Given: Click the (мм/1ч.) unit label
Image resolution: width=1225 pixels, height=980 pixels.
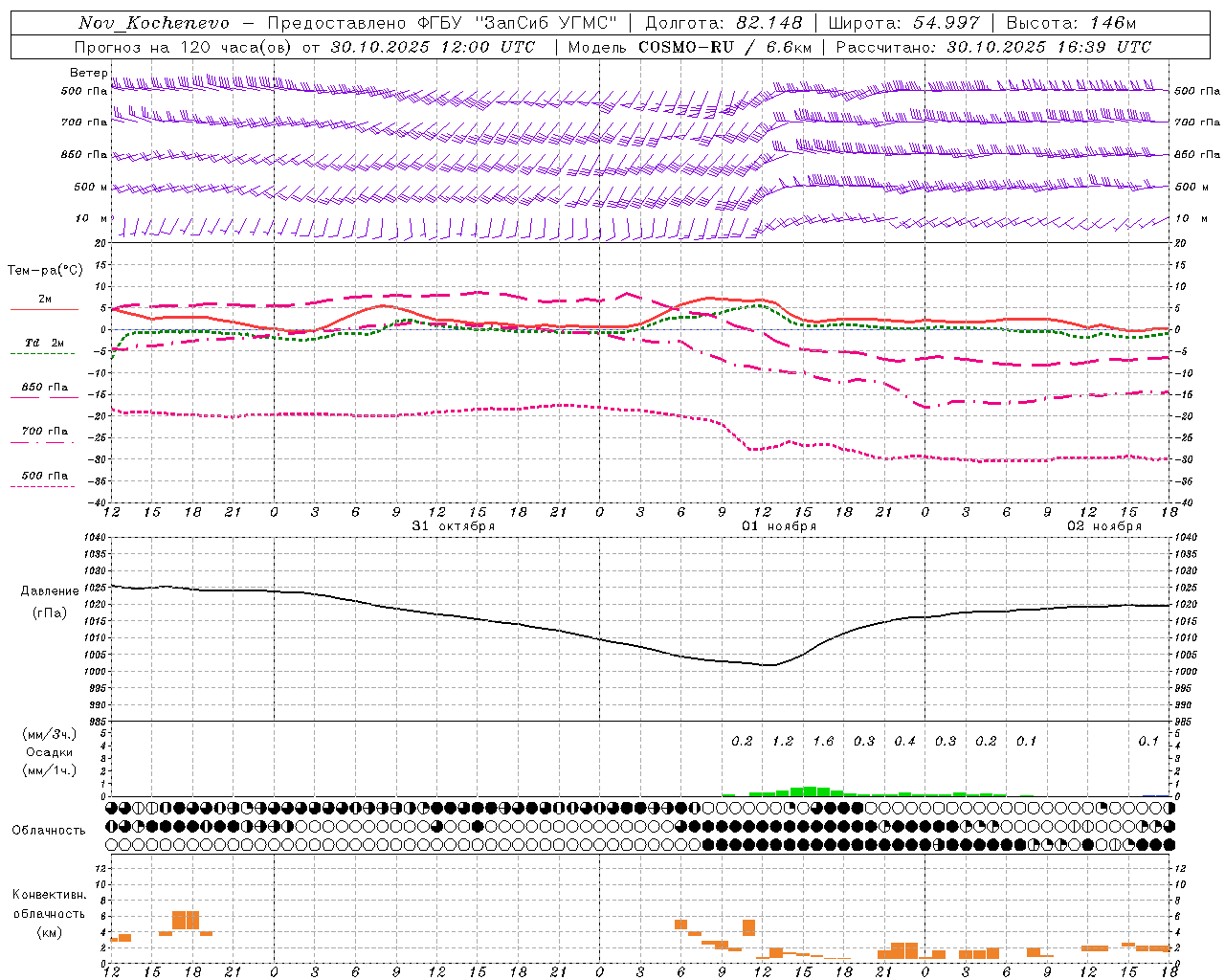Looking at the screenshot, I should 50,770.
